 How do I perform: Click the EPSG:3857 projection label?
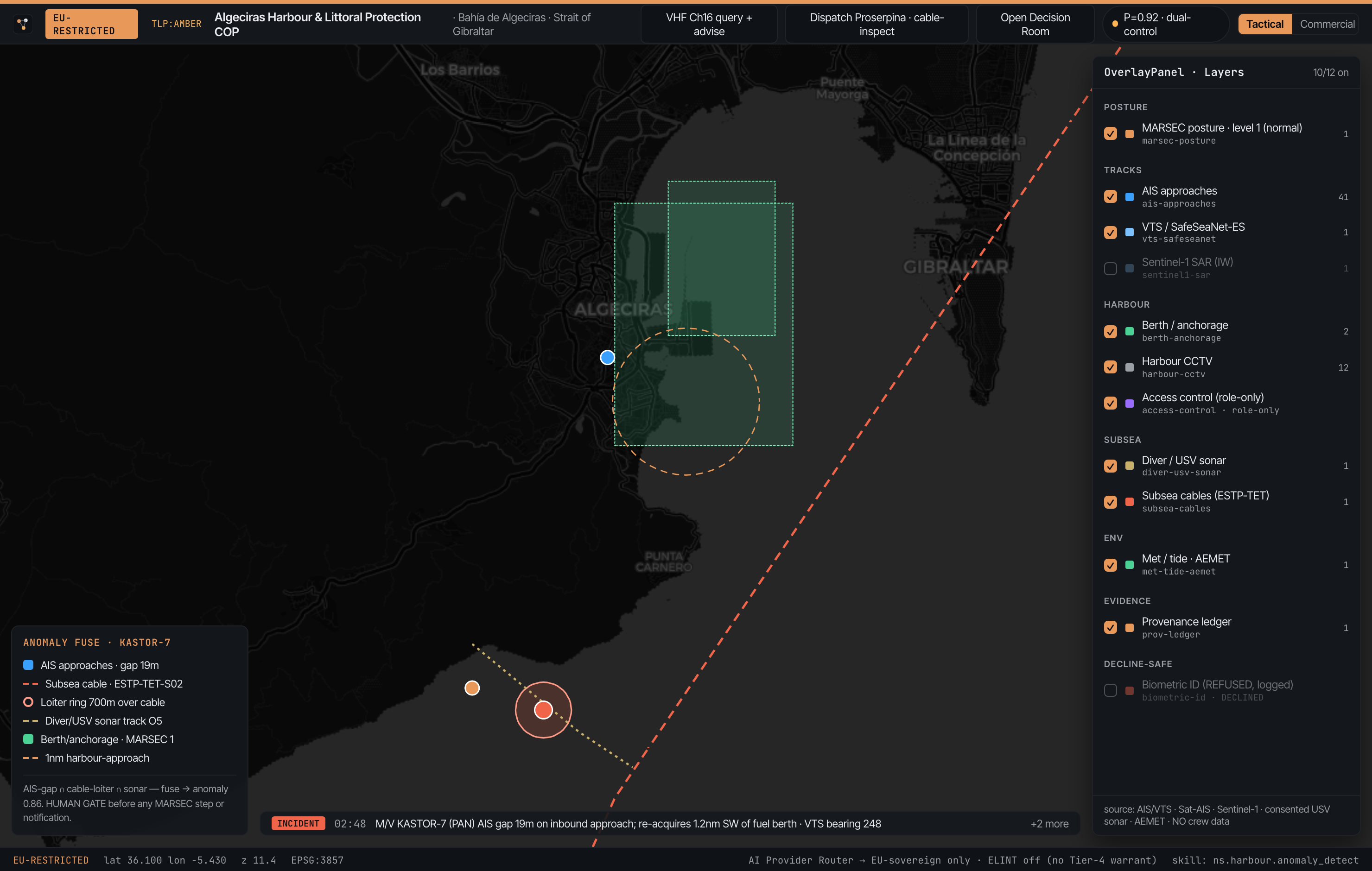(x=318, y=860)
